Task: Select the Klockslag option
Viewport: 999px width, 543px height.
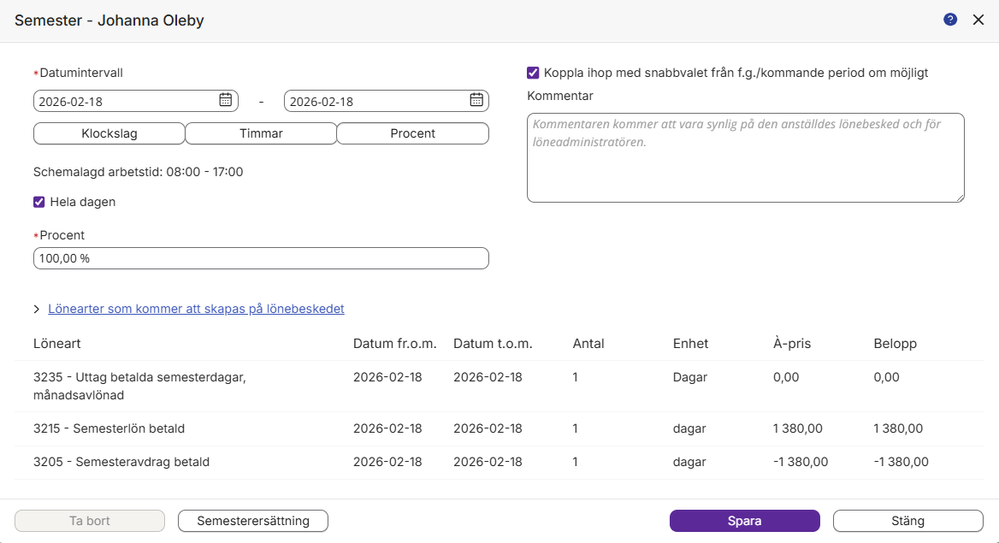Action: [x=109, y=133]
